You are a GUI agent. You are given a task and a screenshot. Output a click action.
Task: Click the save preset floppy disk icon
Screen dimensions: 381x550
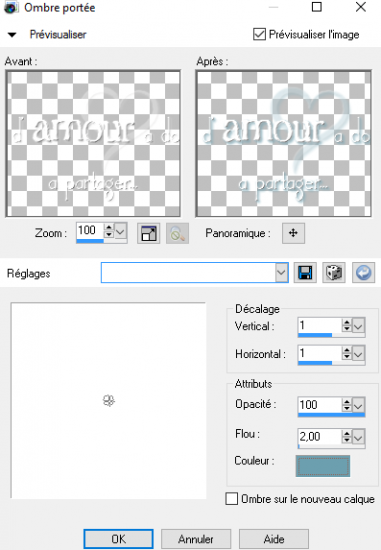click(x=305, y=273)
